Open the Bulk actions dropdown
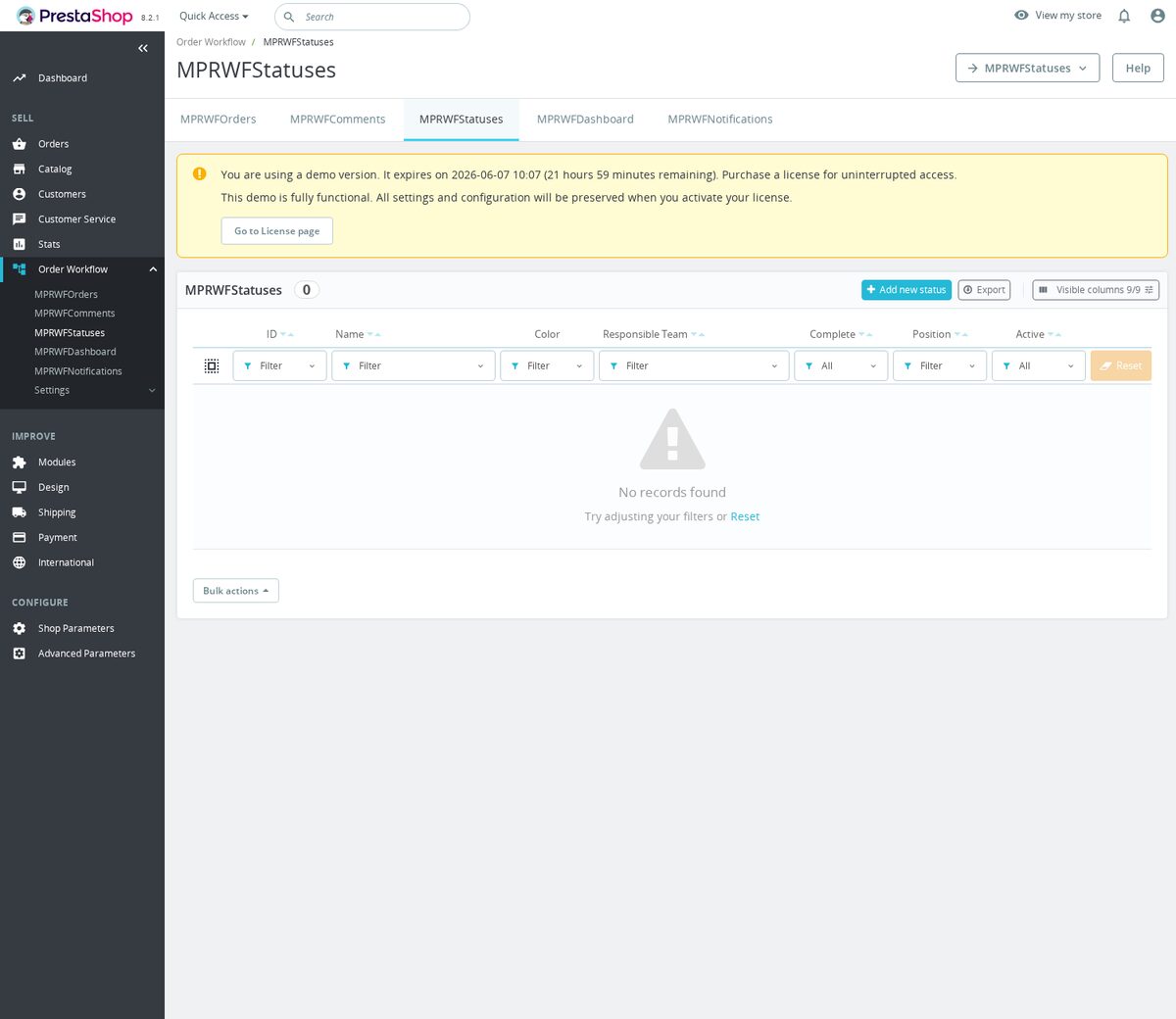Viewport: 1176px width, 1019px height. click(236, 591)
